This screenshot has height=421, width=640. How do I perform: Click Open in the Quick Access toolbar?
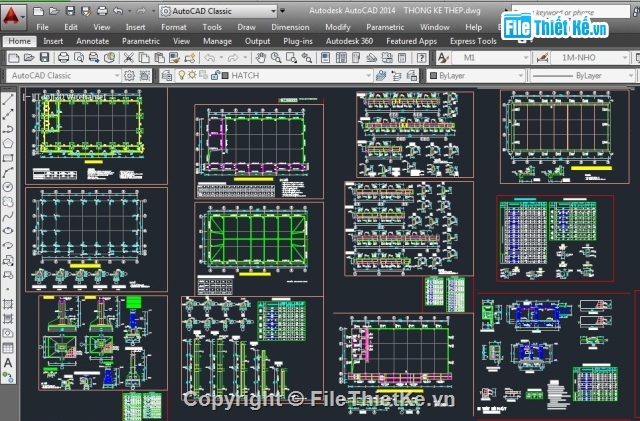tap(54, 11)
